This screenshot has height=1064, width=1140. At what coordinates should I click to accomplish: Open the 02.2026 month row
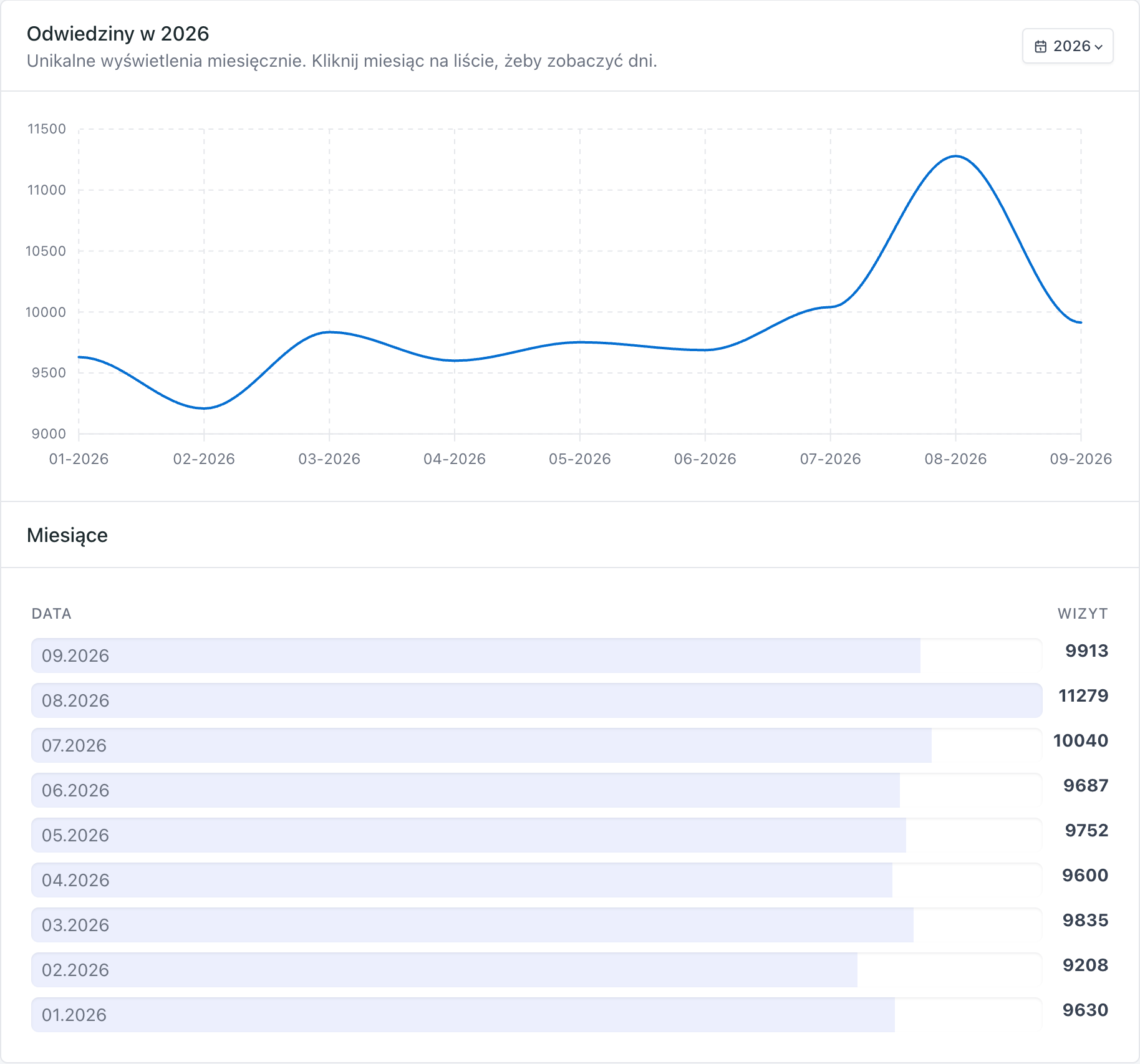[536, 970]
